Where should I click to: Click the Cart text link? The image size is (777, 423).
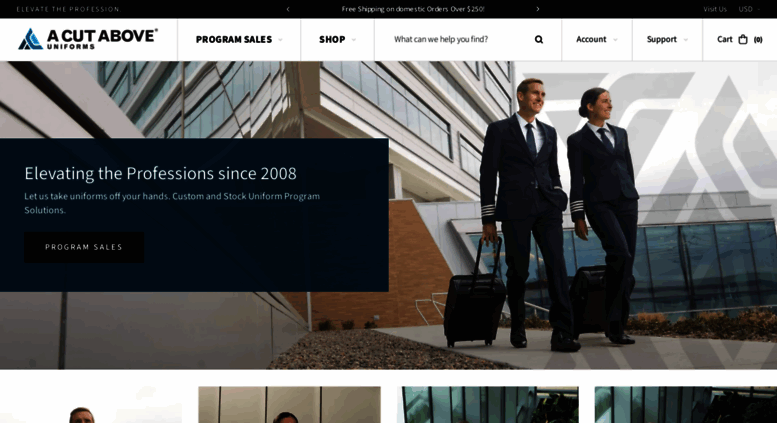point(724,39)
